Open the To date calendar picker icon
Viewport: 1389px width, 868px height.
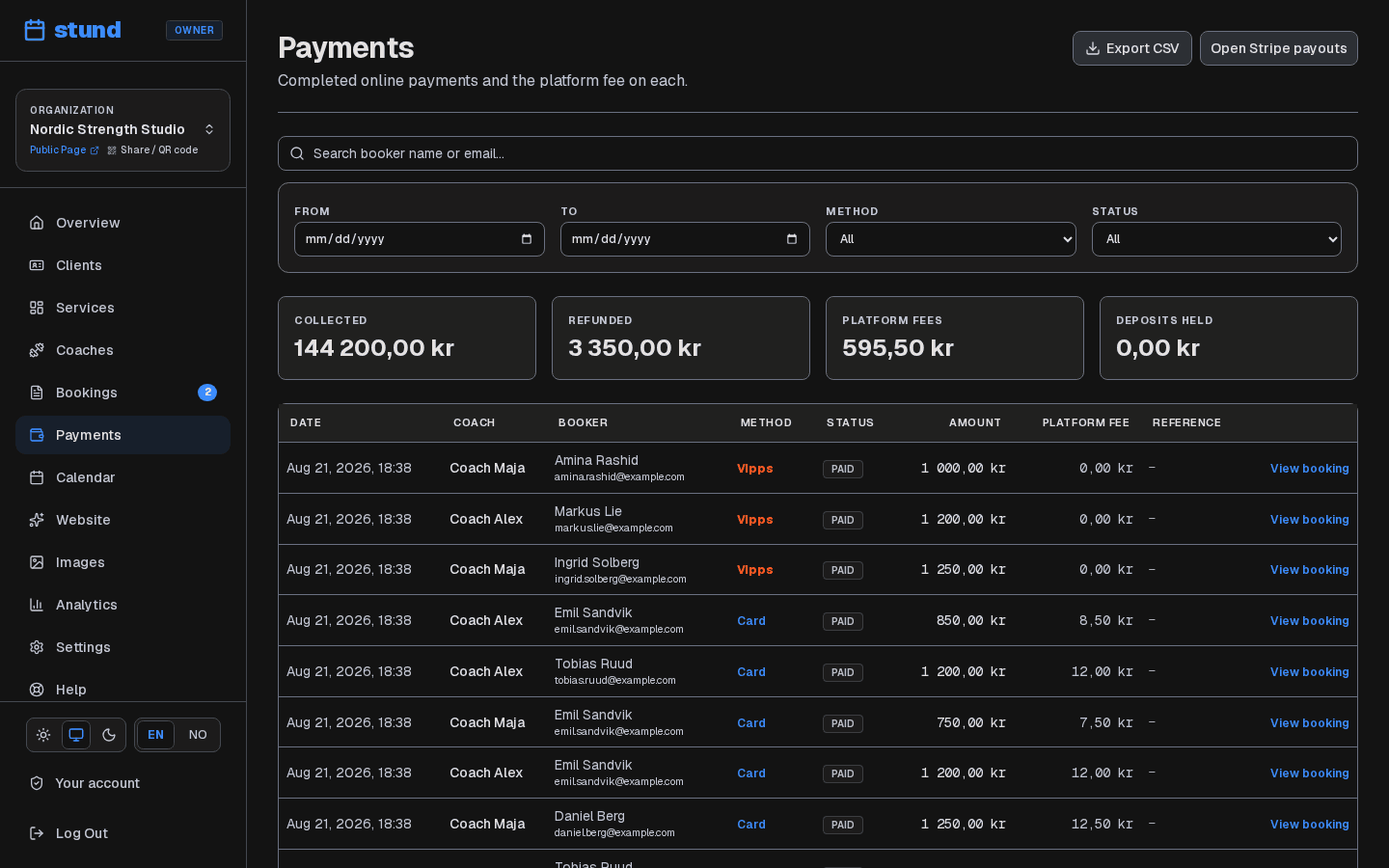(x=792, y=239)
